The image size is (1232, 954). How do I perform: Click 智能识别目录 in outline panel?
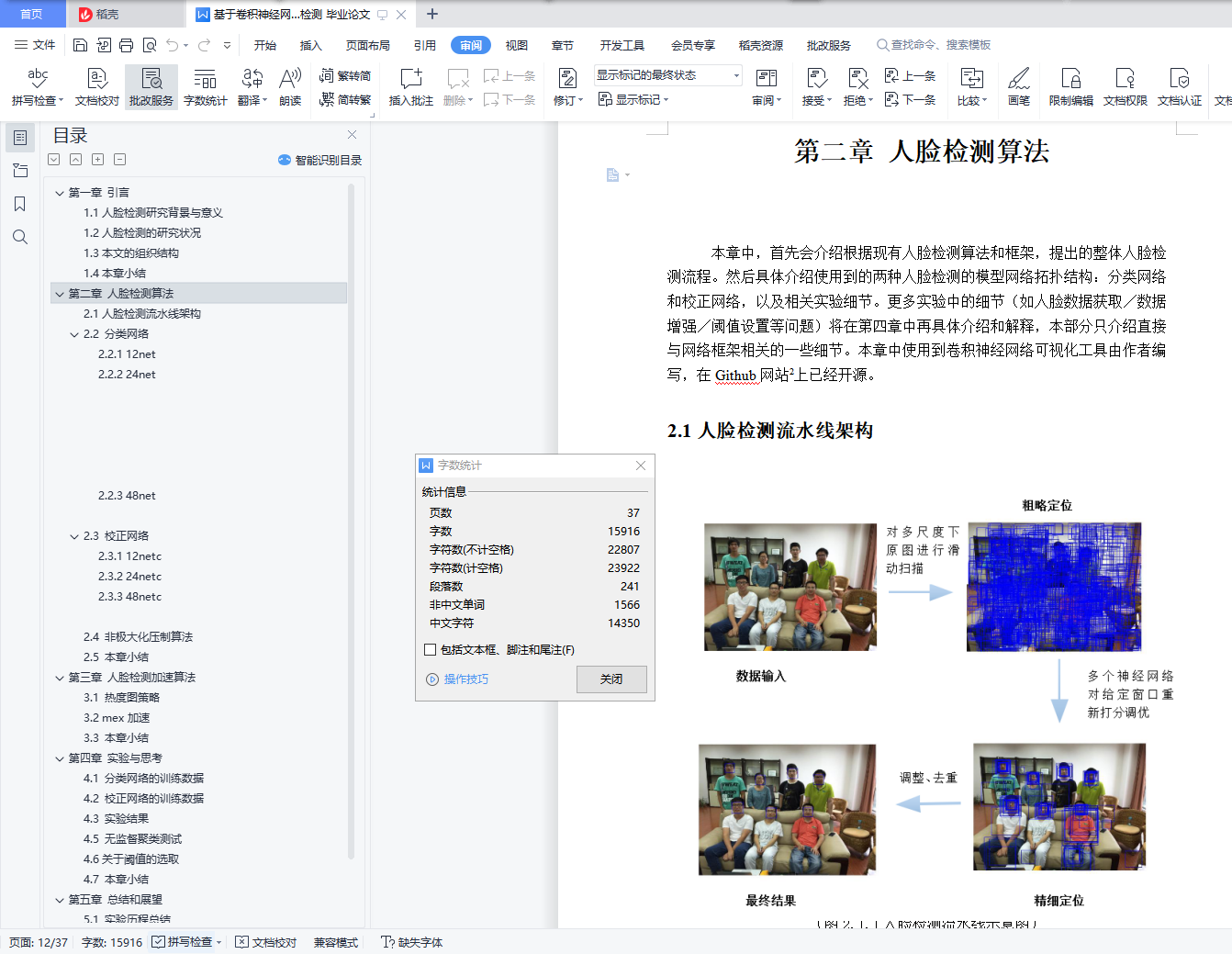pyautogui.click(x=320, y=160)
